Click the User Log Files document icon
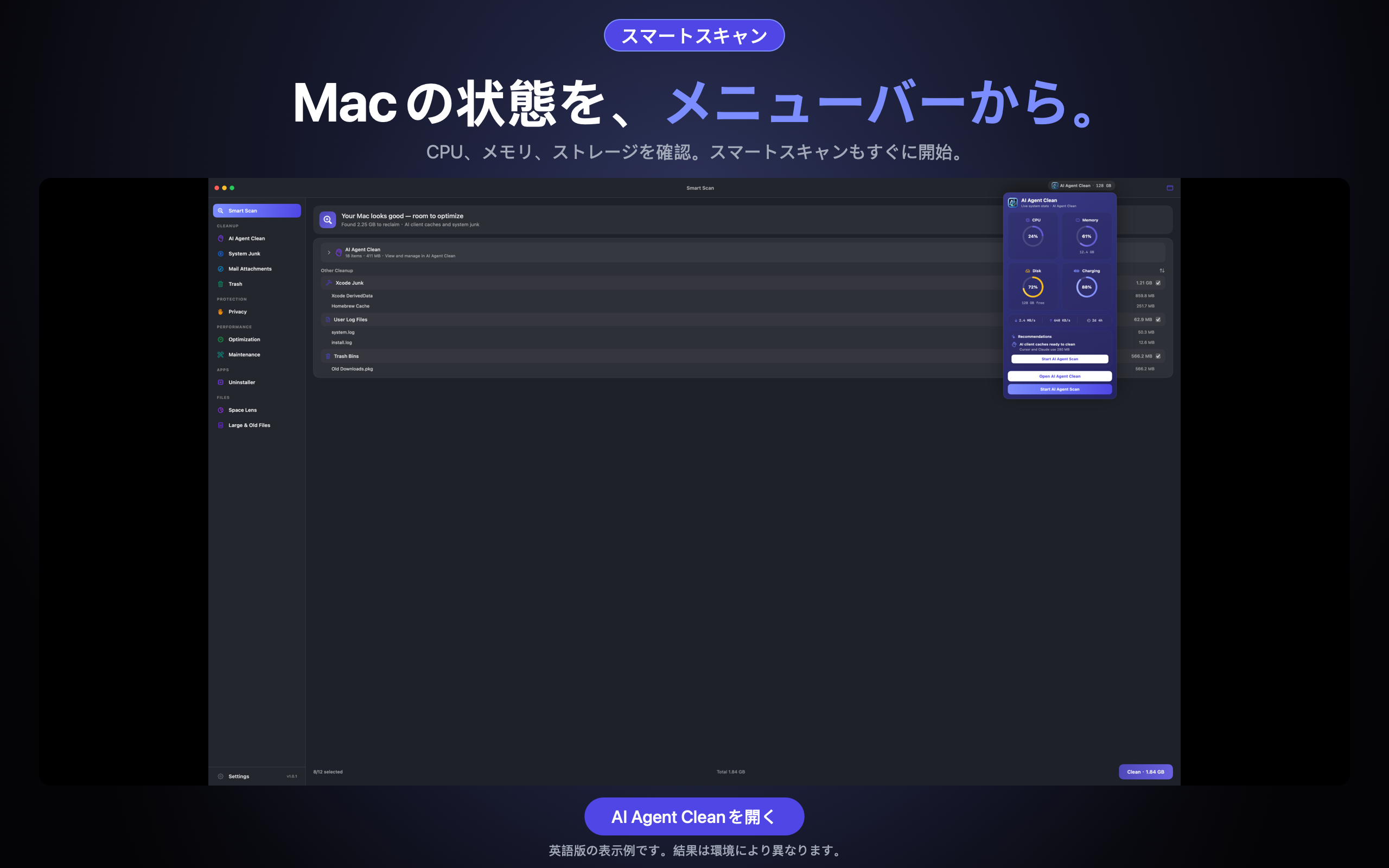The width and height of the screenshot is (1389, 868). [328, 320]
